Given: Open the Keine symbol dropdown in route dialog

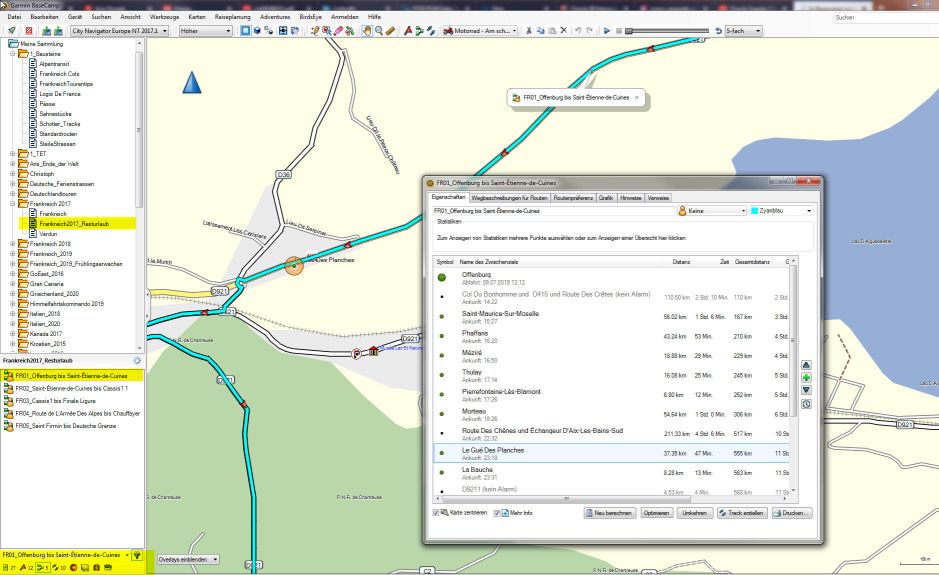Looking at the screenshot, I should (x=712, y=211).
